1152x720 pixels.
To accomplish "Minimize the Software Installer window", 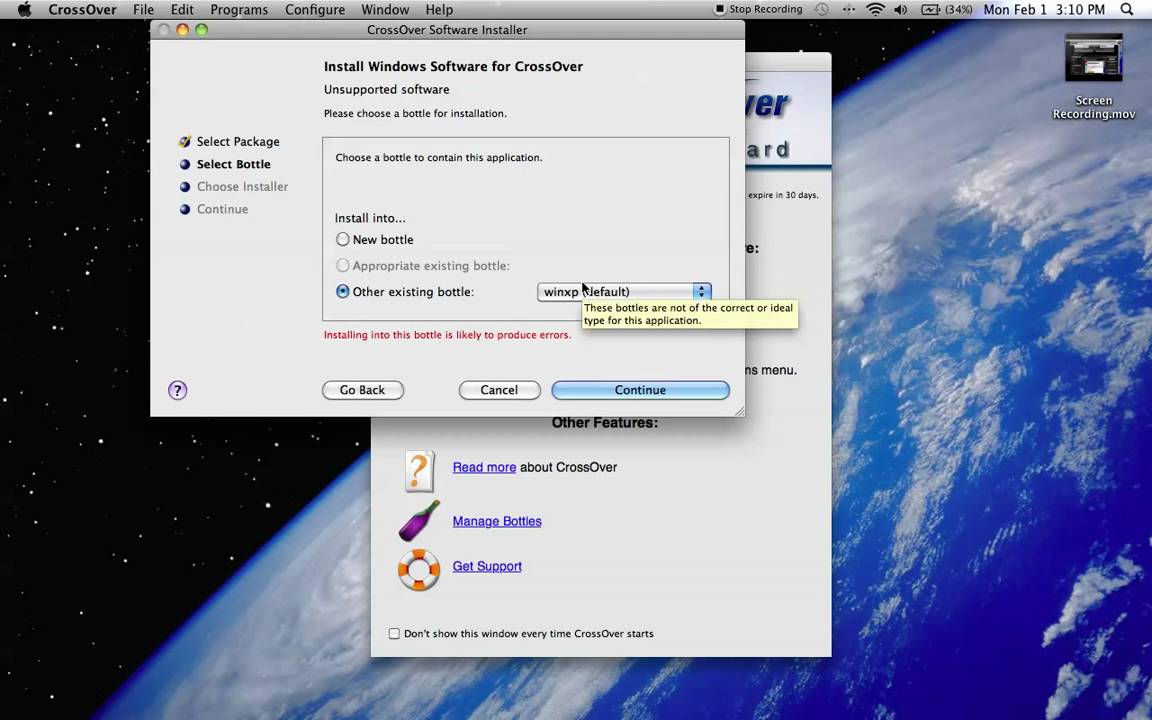I will pos(182,29).
